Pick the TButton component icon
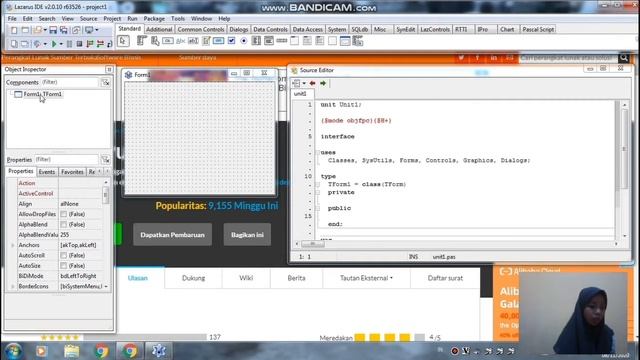Screen dimensions: 640x360 [168, 41]
